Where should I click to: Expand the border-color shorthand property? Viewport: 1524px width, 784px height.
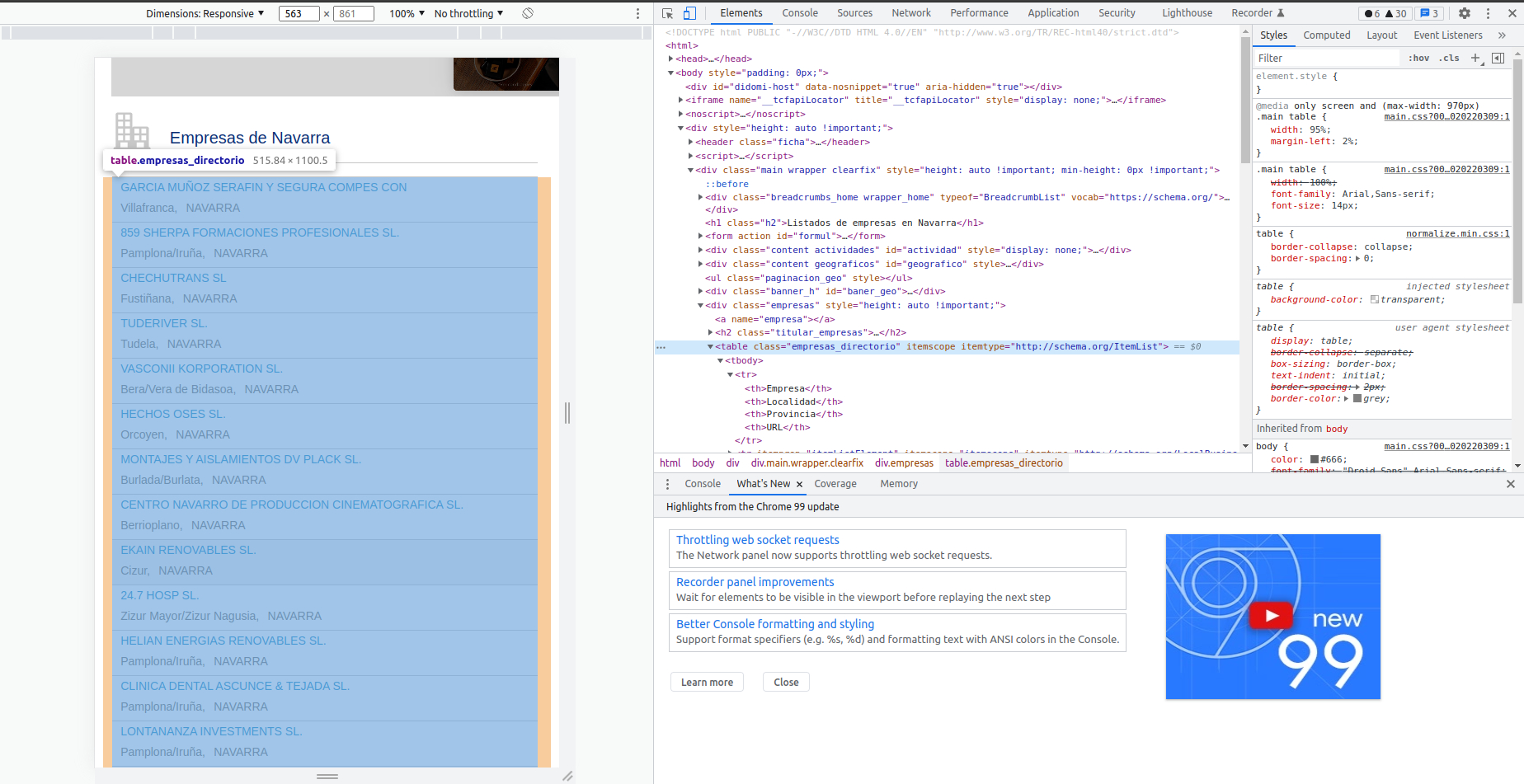(x=1347, y=399)
